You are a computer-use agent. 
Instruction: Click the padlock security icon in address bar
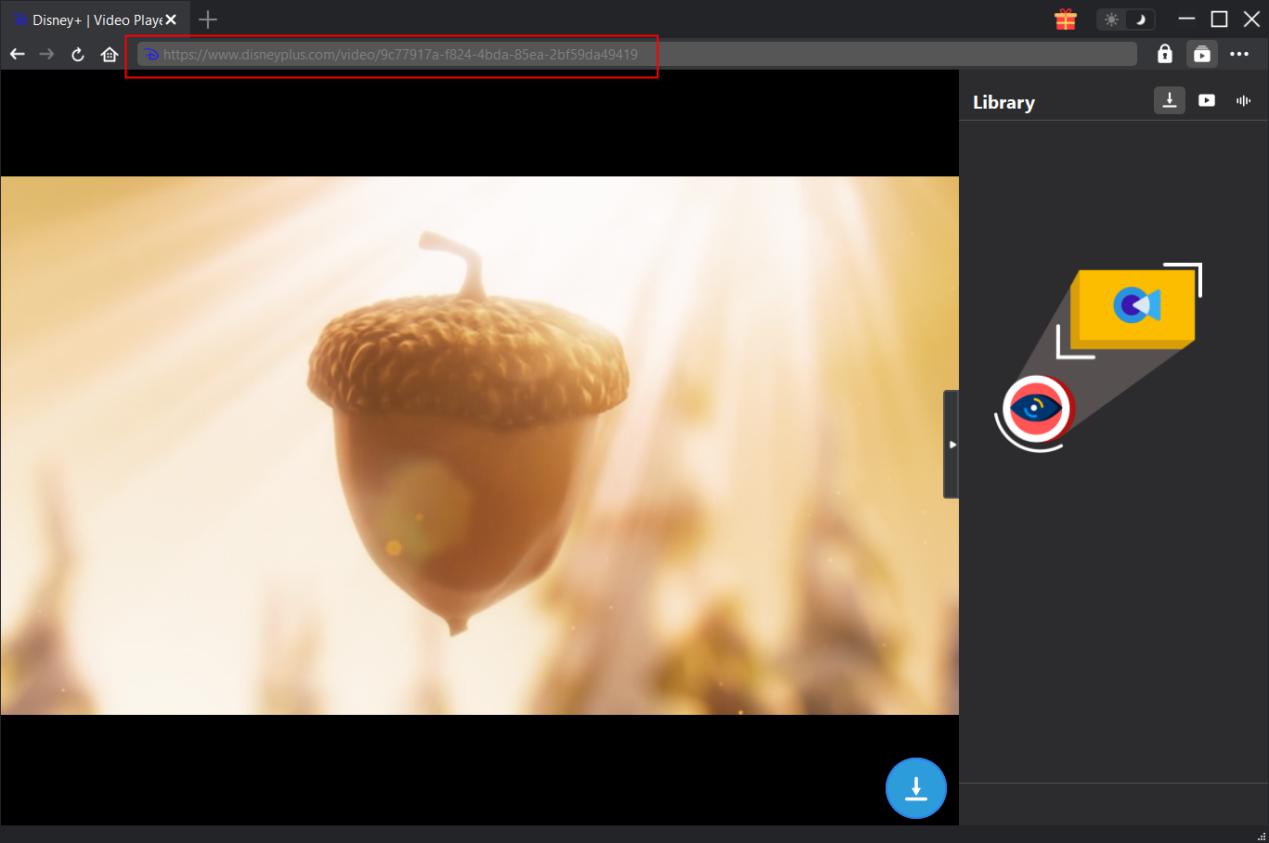[1164, 54]
